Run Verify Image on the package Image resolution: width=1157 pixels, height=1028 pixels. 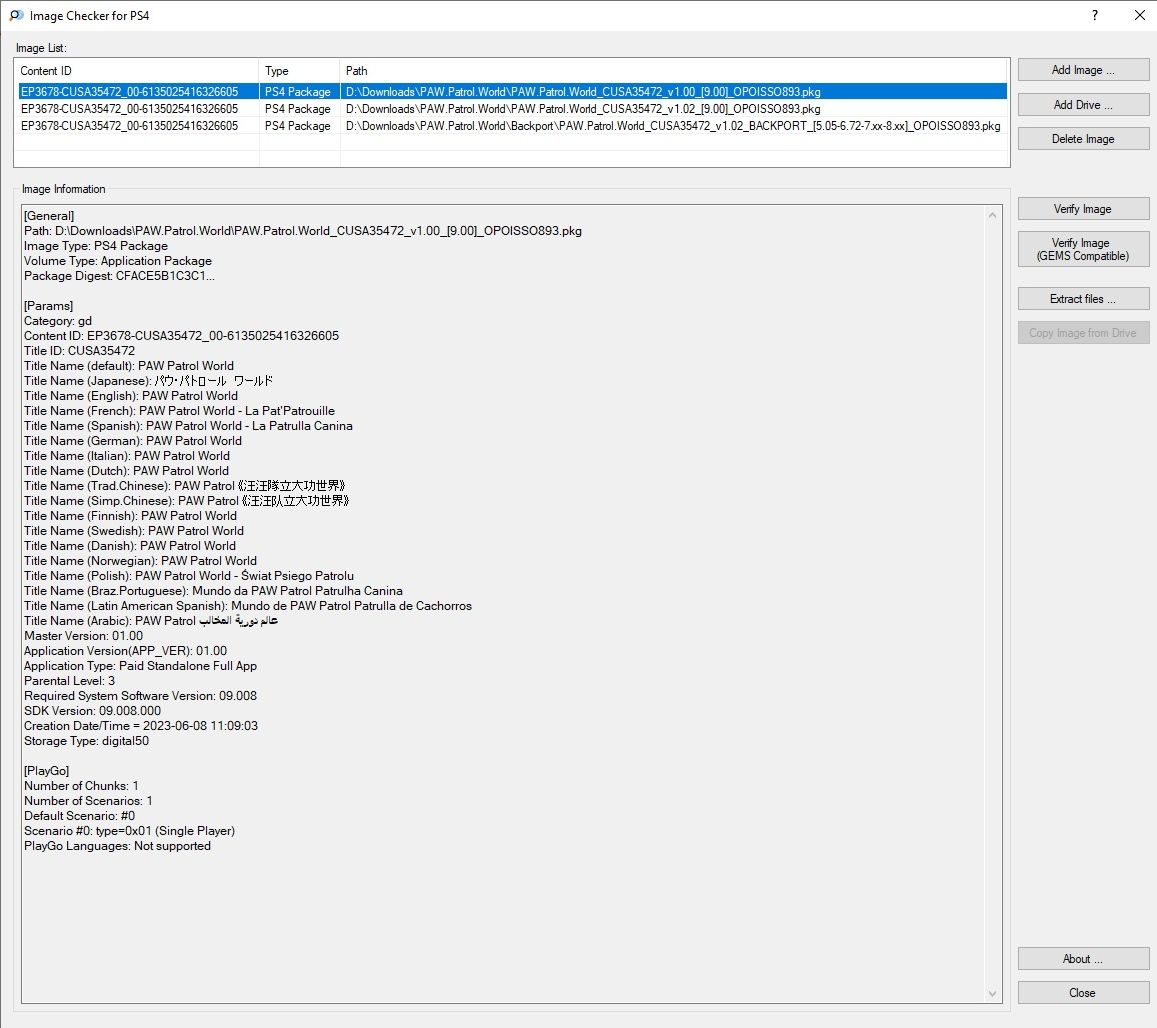(x=1082, y=209)
